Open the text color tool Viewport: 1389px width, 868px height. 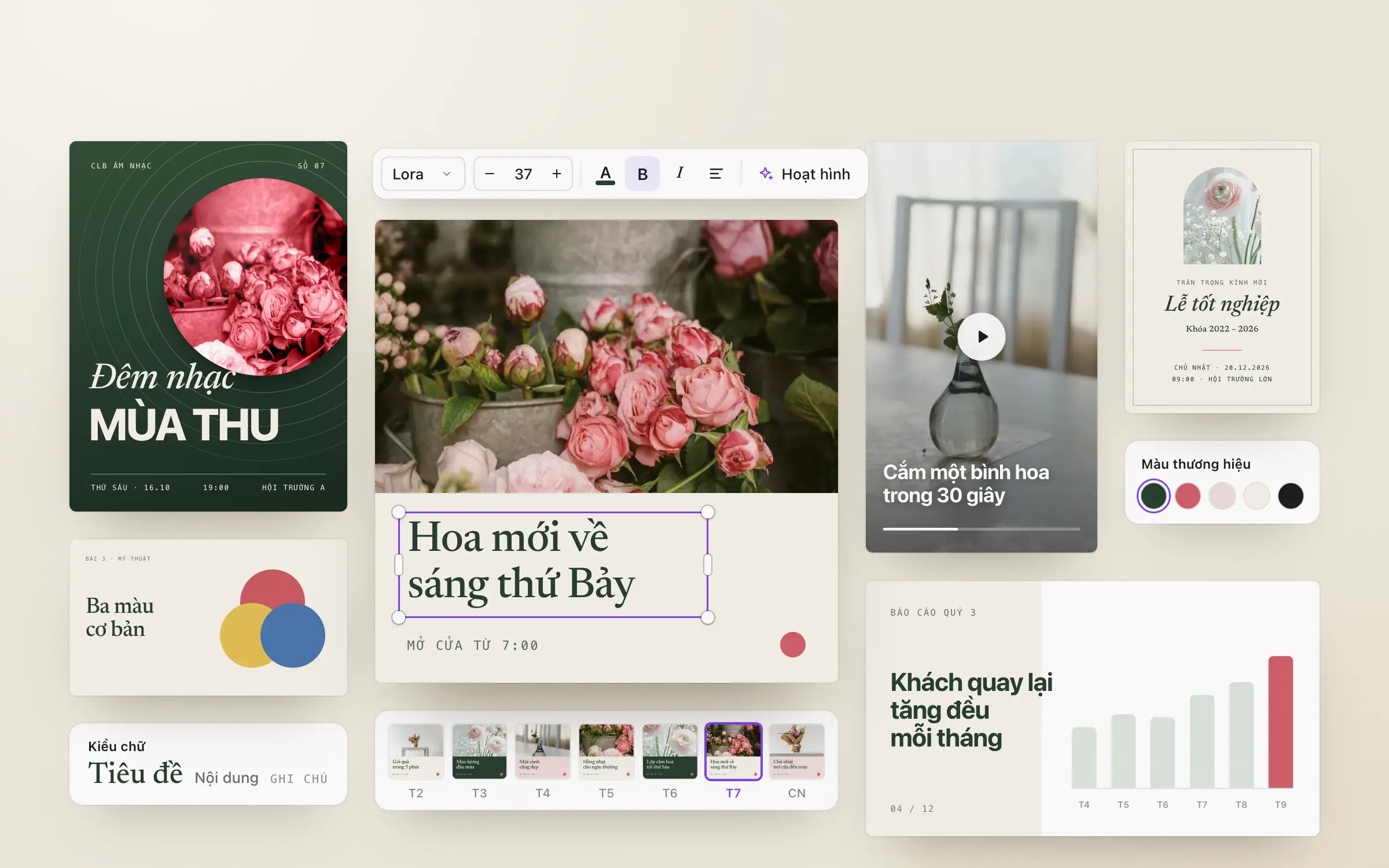605,174
